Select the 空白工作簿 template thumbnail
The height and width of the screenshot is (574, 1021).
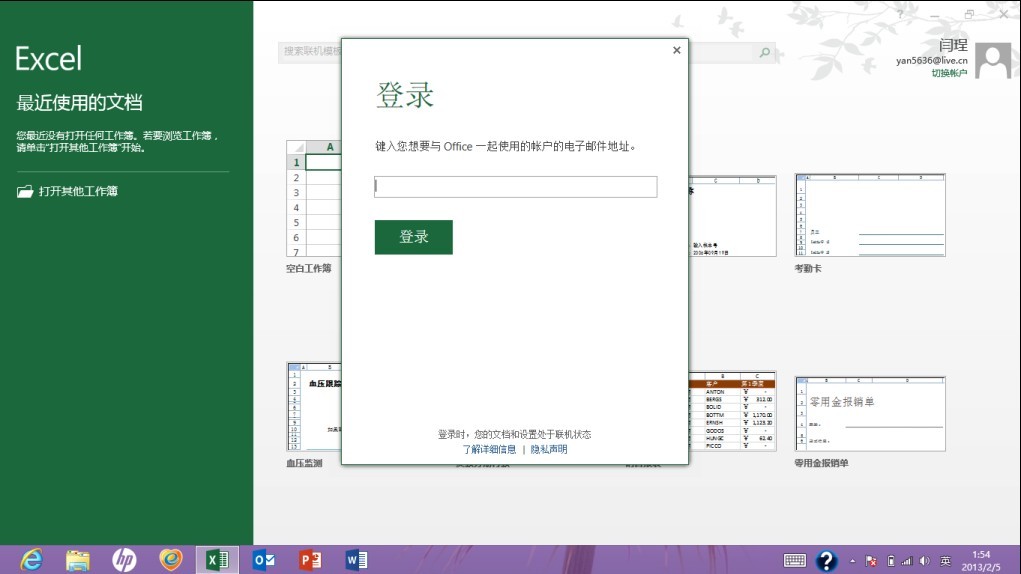click(313, 198)
